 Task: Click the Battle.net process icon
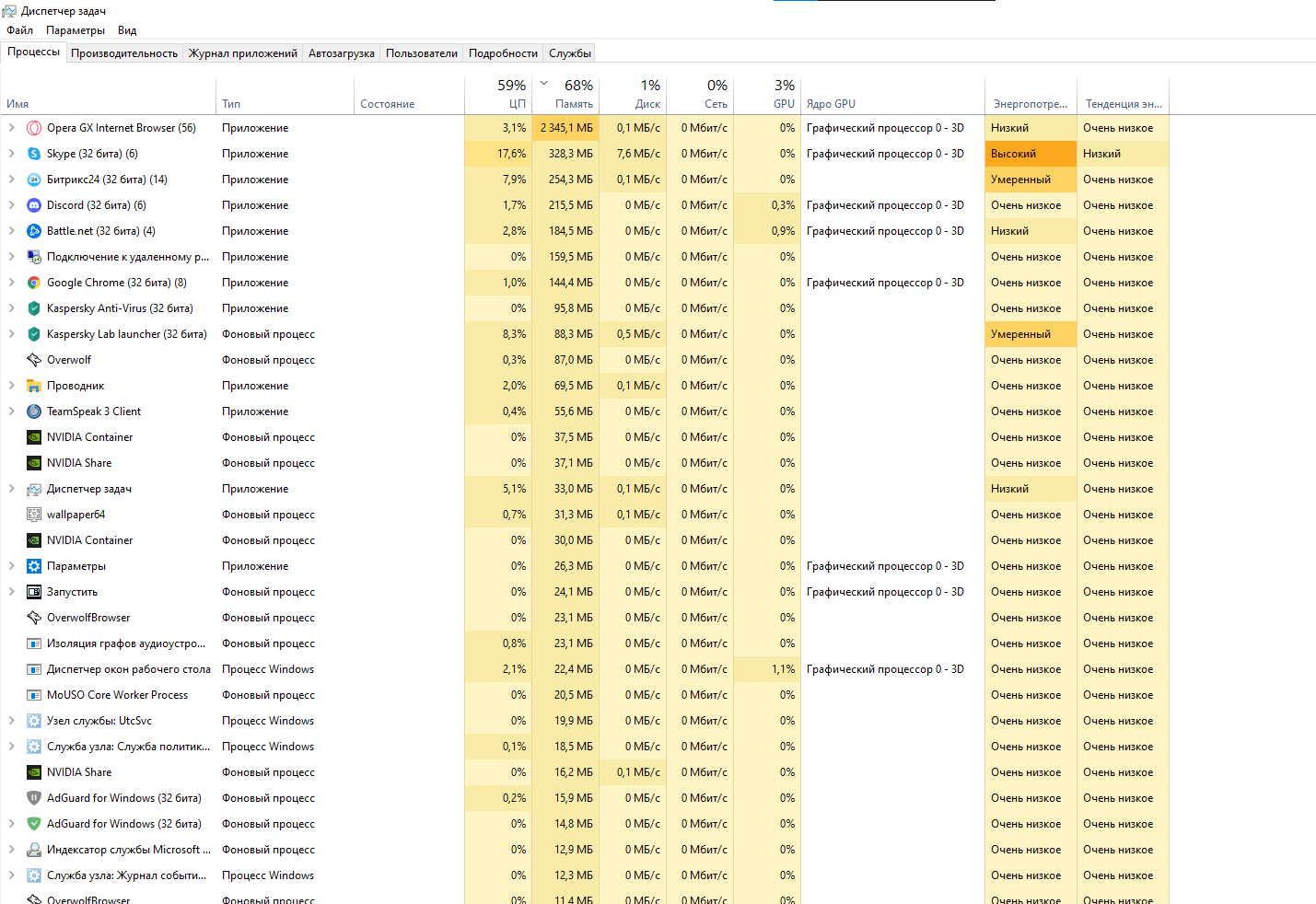(34, 231)
